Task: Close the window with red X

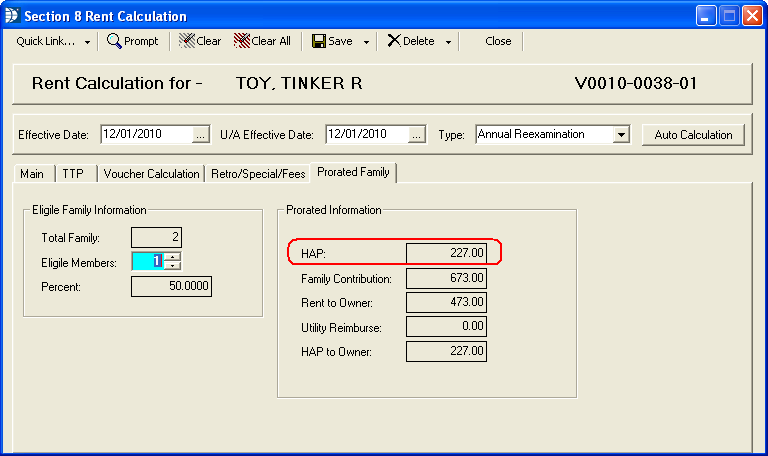Action: point(752,16)
